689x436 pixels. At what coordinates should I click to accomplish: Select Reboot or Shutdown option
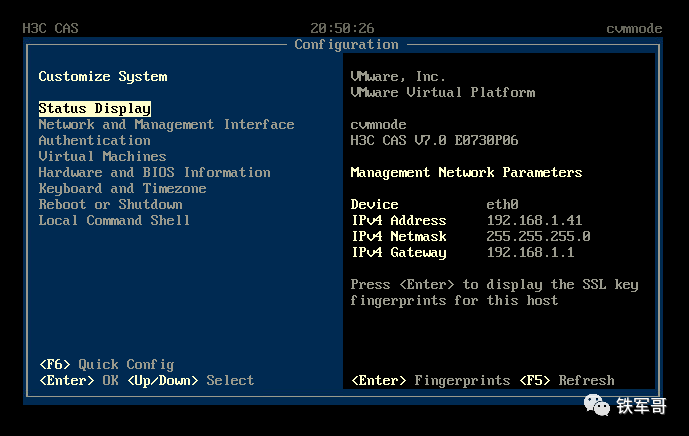click(x=110, y=204)
